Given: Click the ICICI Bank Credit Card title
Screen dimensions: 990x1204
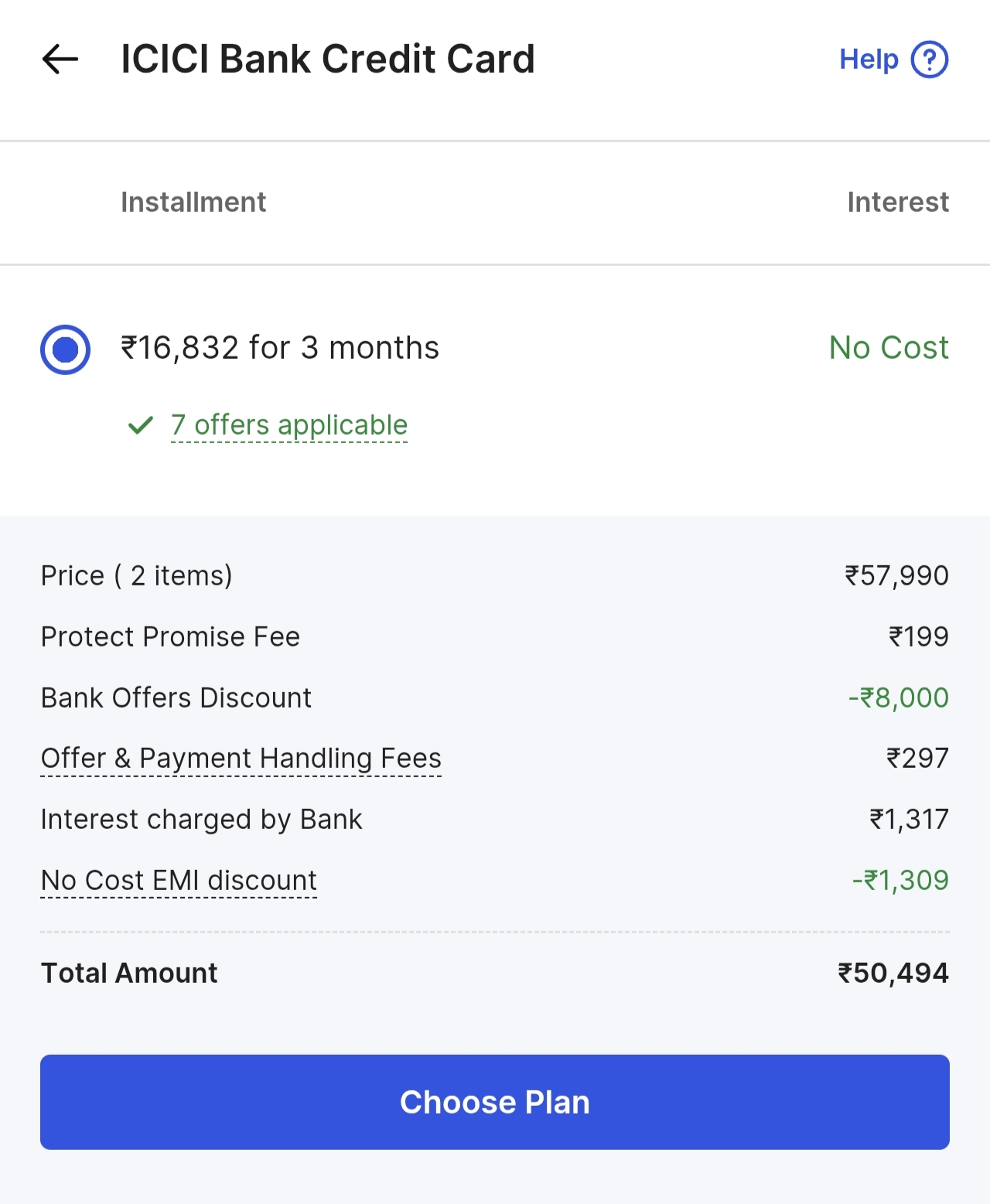Looking at the screenshot, I should [x=328, y=60].
